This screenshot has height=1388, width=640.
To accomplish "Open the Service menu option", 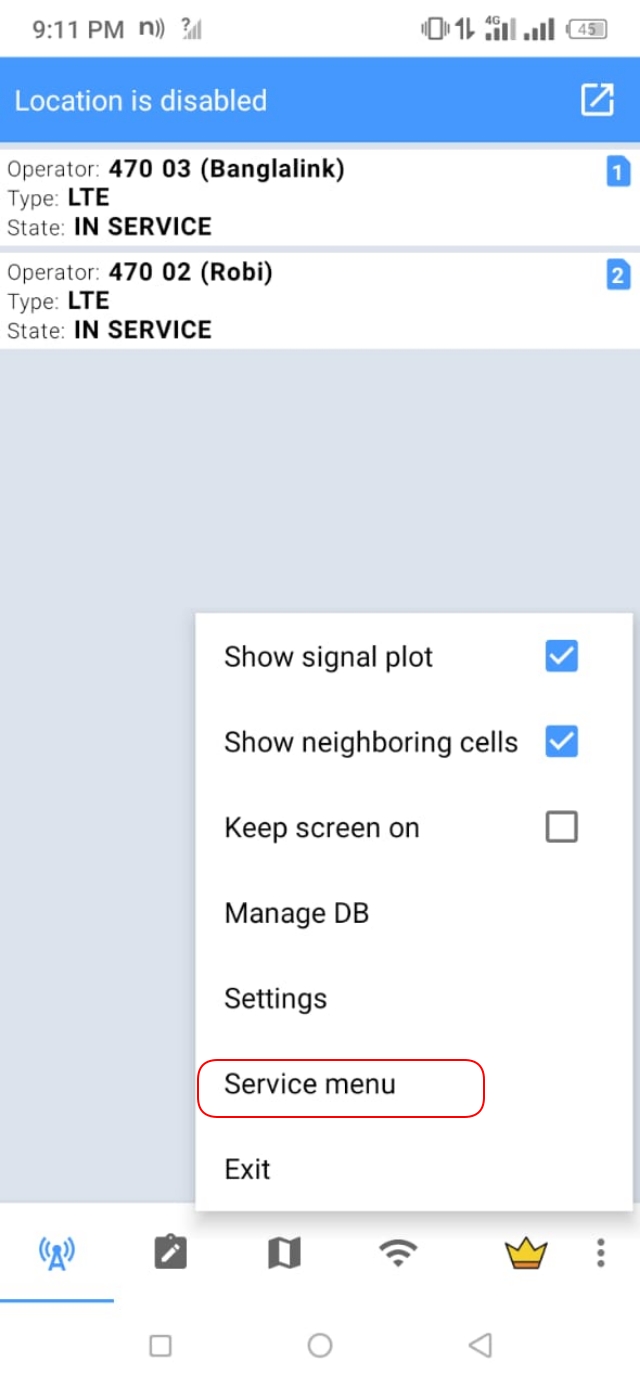I will (x=310, y=1084).
